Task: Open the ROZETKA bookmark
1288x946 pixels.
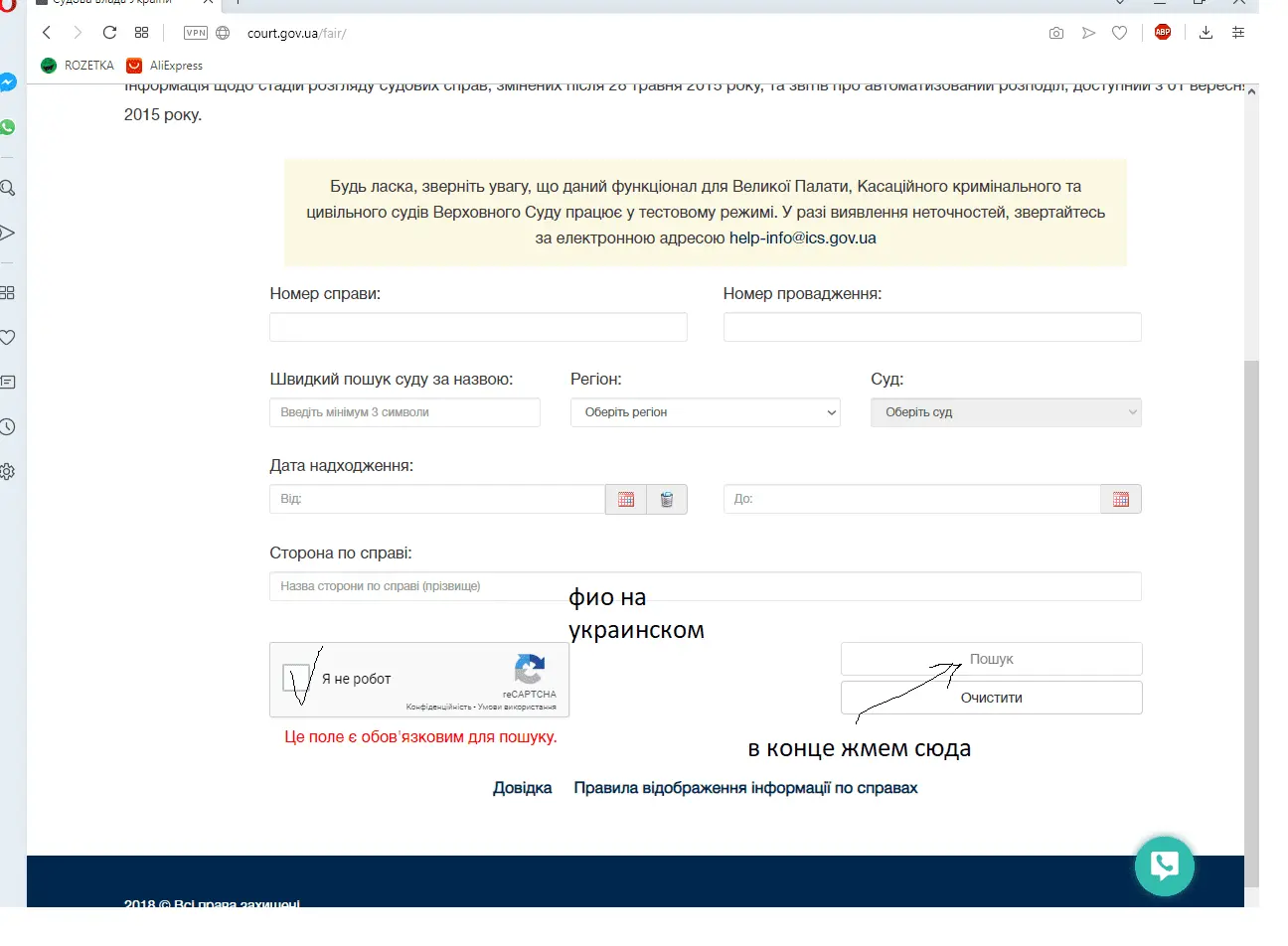Action: [78, 66]
